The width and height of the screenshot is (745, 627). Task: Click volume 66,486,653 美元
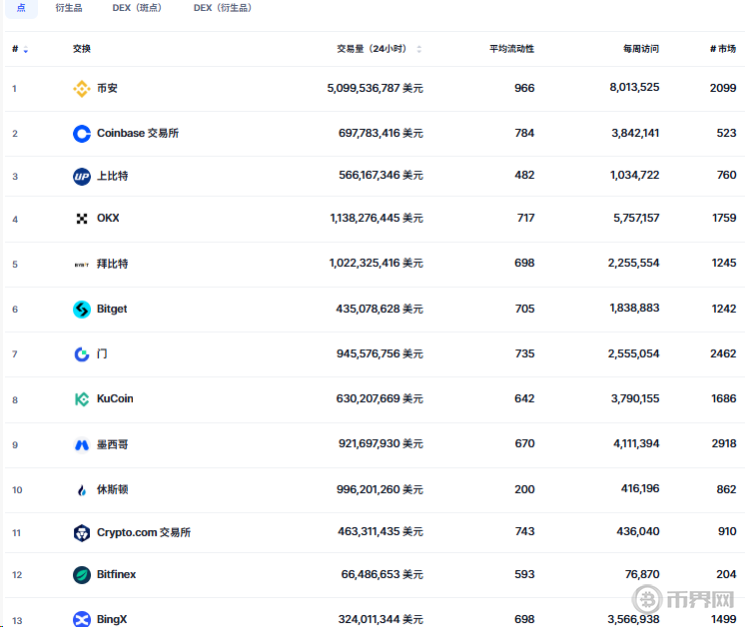pos(382,575)
